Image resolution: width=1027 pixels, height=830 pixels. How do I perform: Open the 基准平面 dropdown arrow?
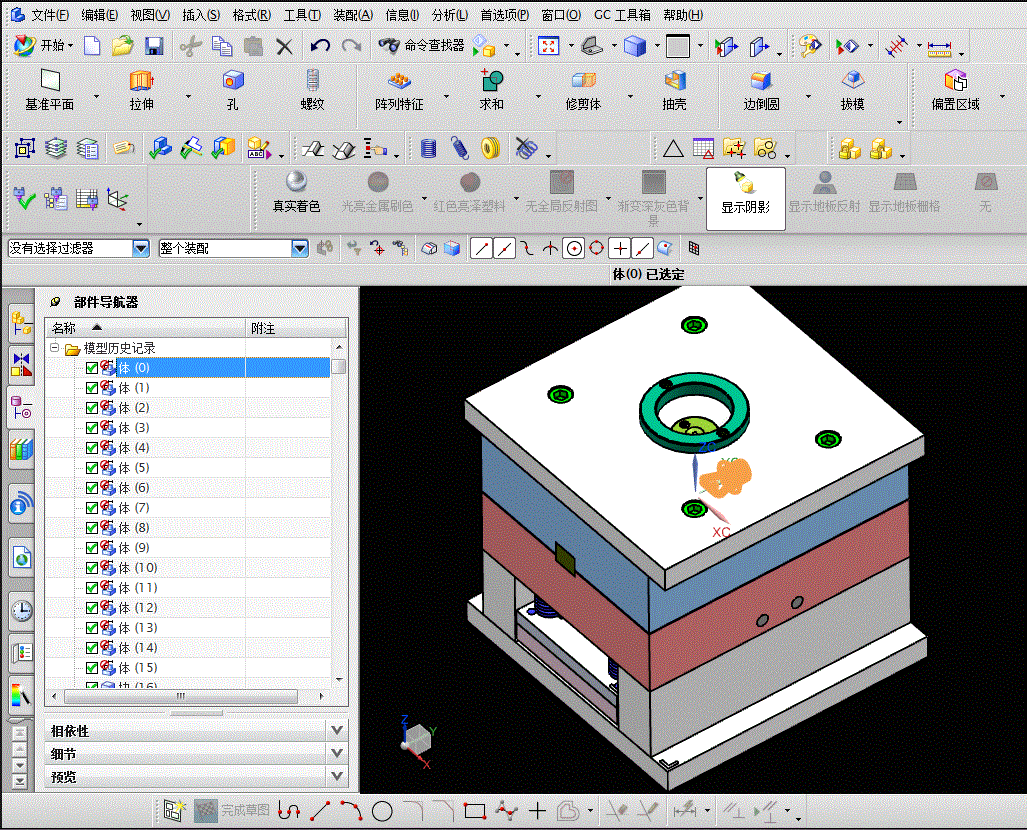click(x=96, y=96)
